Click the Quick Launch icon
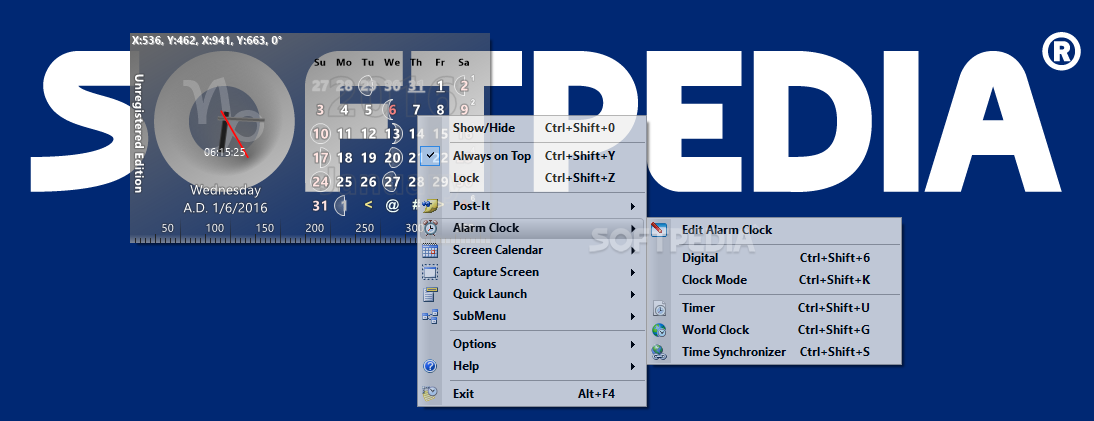 coord(430,294)
